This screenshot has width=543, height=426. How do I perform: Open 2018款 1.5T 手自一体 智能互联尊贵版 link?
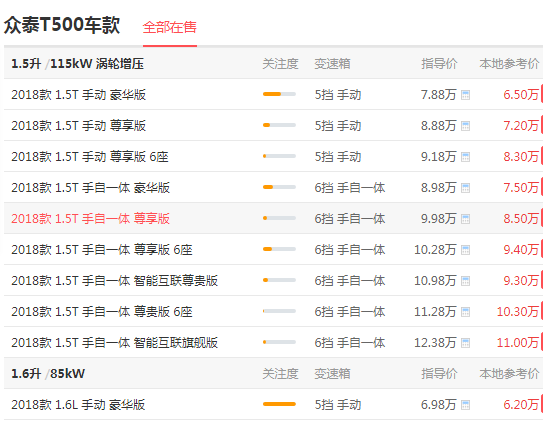coord(114,281)
